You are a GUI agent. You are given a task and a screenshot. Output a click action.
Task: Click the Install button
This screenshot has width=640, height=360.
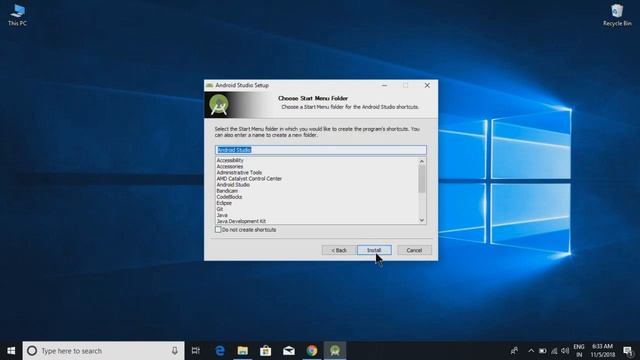pyautogui.click(x=374, y=250)
